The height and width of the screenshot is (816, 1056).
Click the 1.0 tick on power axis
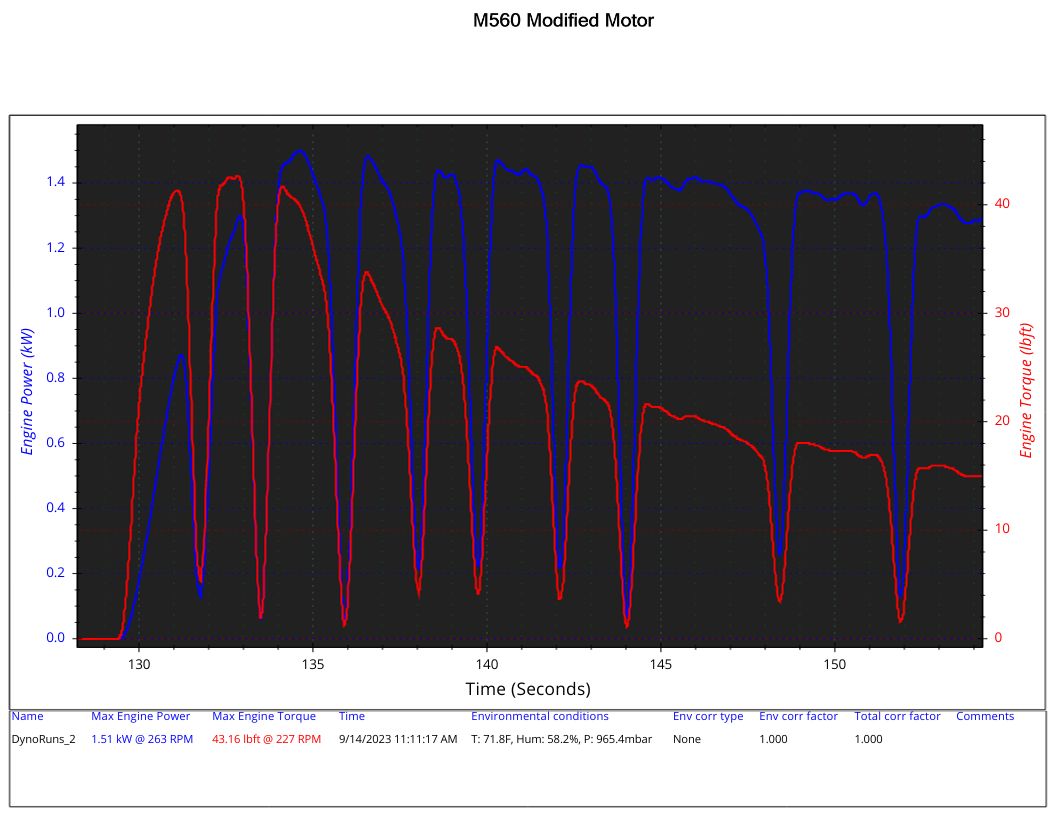pyautogui.click(x=55, y=312)
